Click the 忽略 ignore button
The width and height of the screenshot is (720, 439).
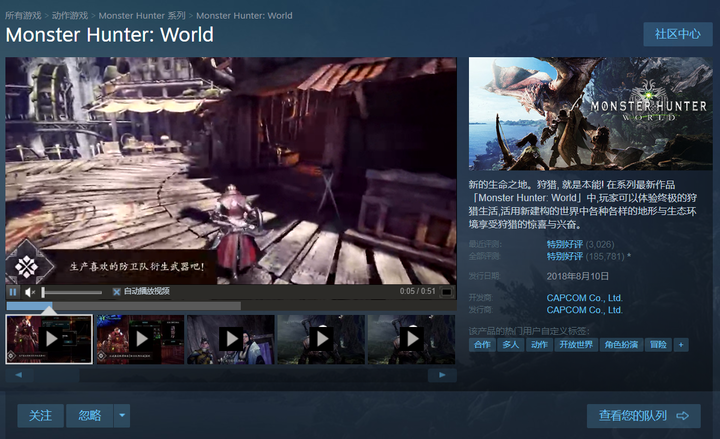(x=90, y=415)
